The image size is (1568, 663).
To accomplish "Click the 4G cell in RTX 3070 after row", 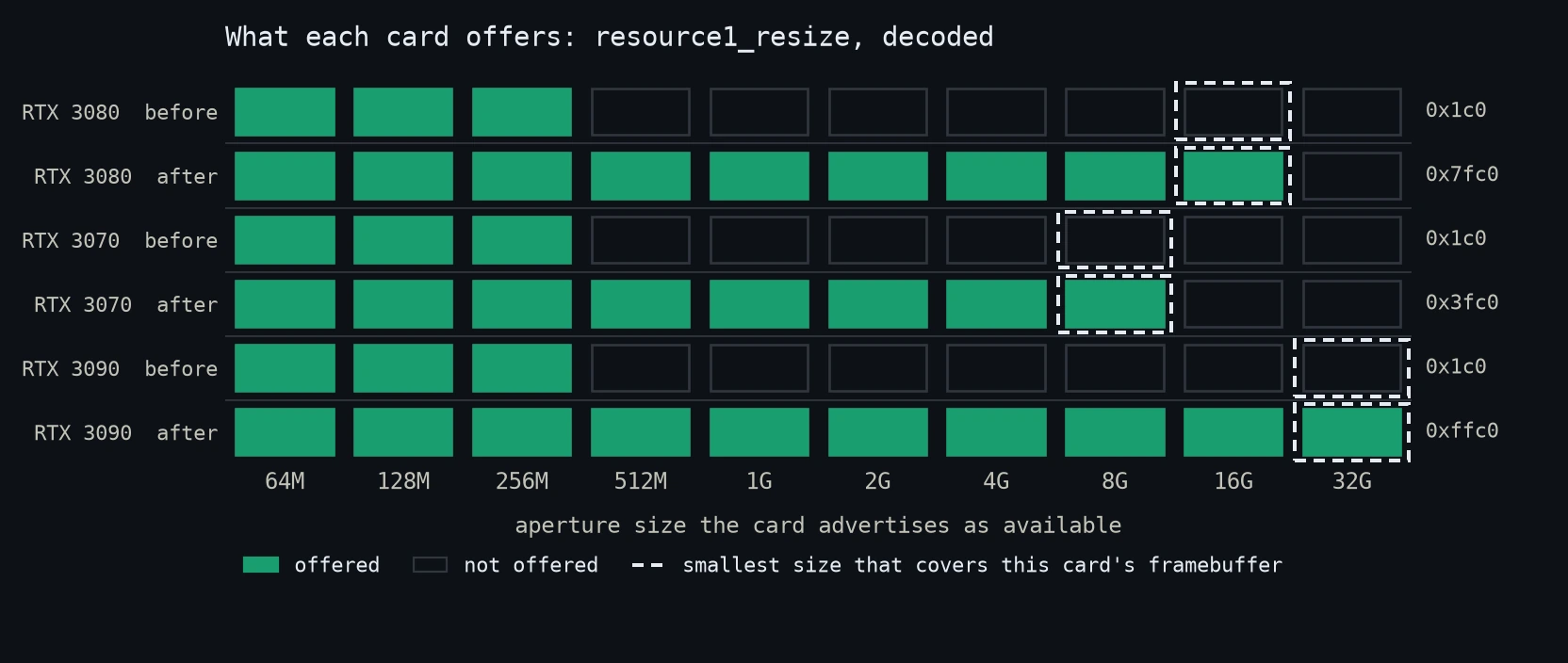I will tap(996, 304).
